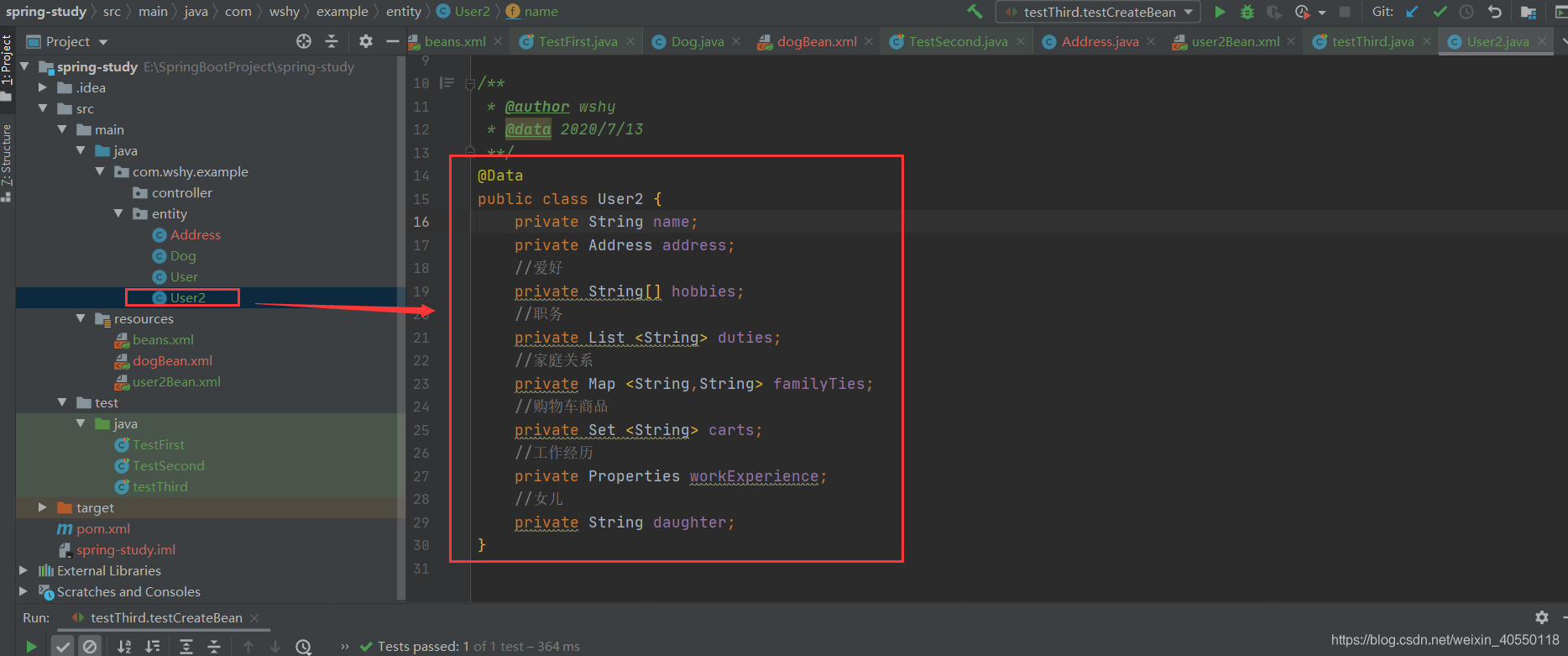
Task: Switch to the user2Bean.xml editor tab
Action: (x=1235, y=41)
